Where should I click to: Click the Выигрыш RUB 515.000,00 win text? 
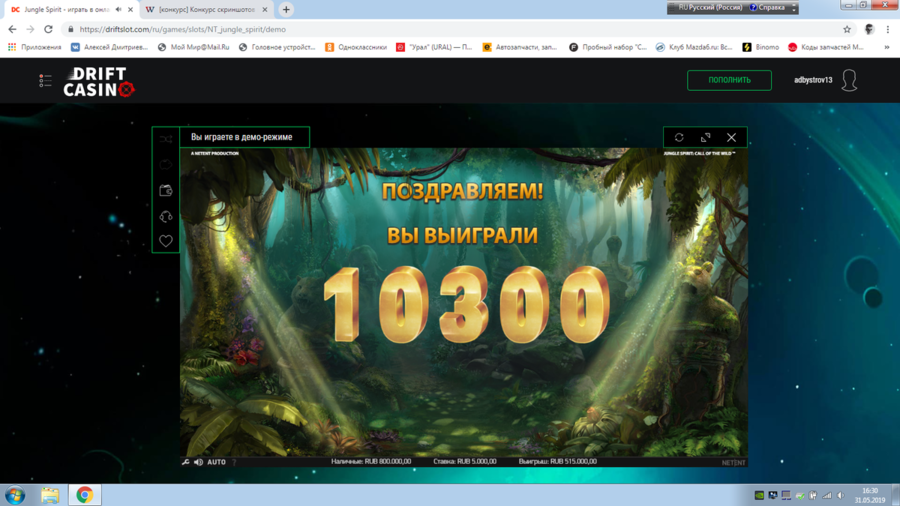click(x=557, y=461)
